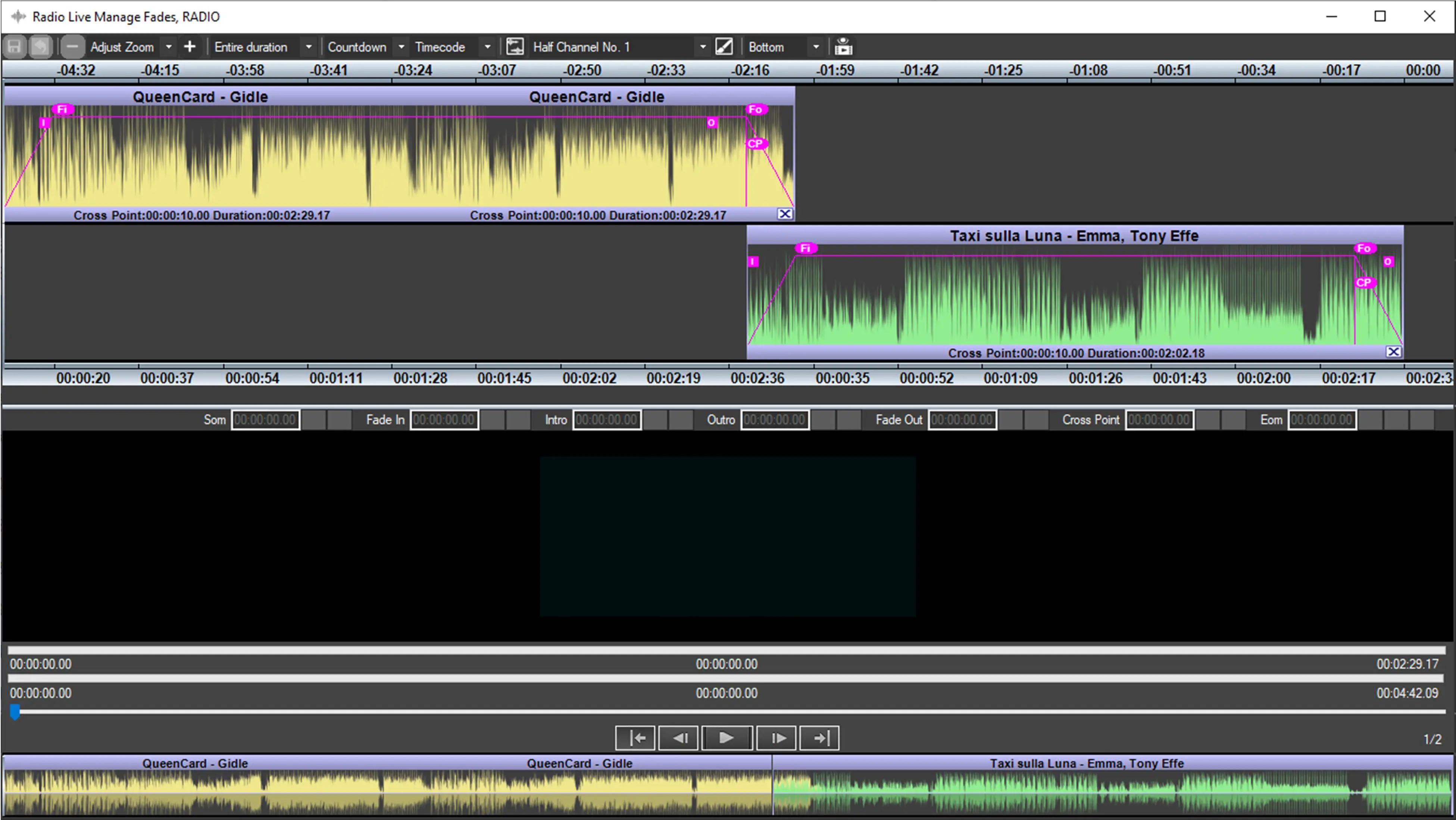Click the diagonal fade curve icon
The width and height of the screenshot is (1456, 820).
724,47
